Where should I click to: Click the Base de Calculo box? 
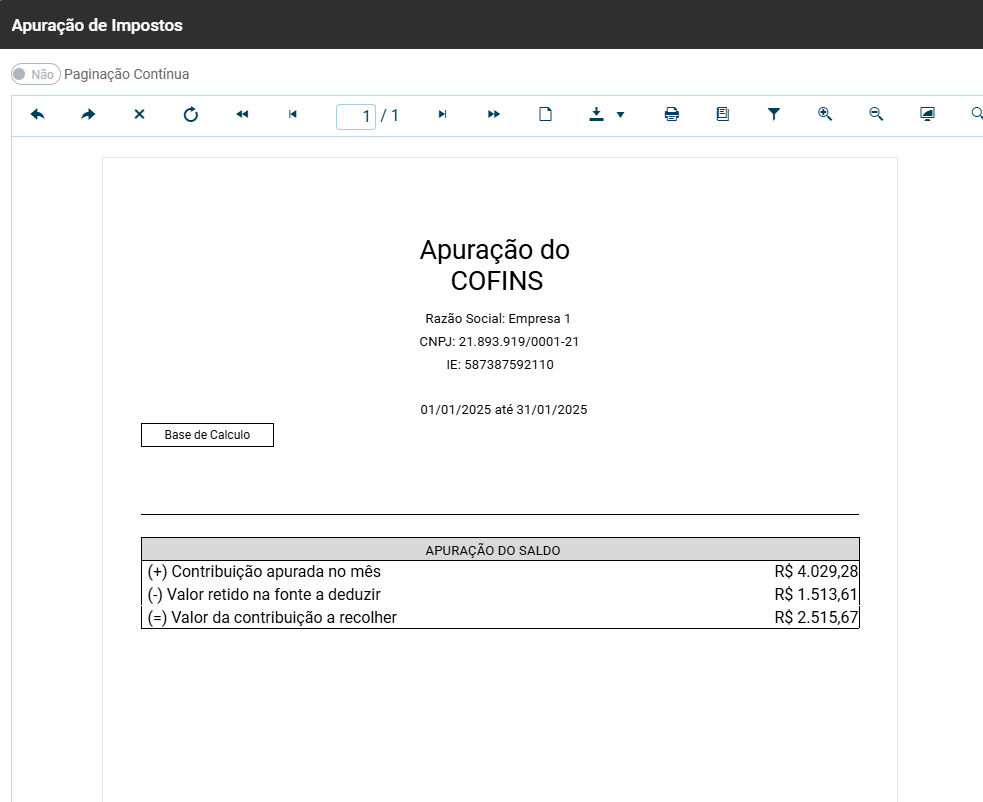(207, 435)
